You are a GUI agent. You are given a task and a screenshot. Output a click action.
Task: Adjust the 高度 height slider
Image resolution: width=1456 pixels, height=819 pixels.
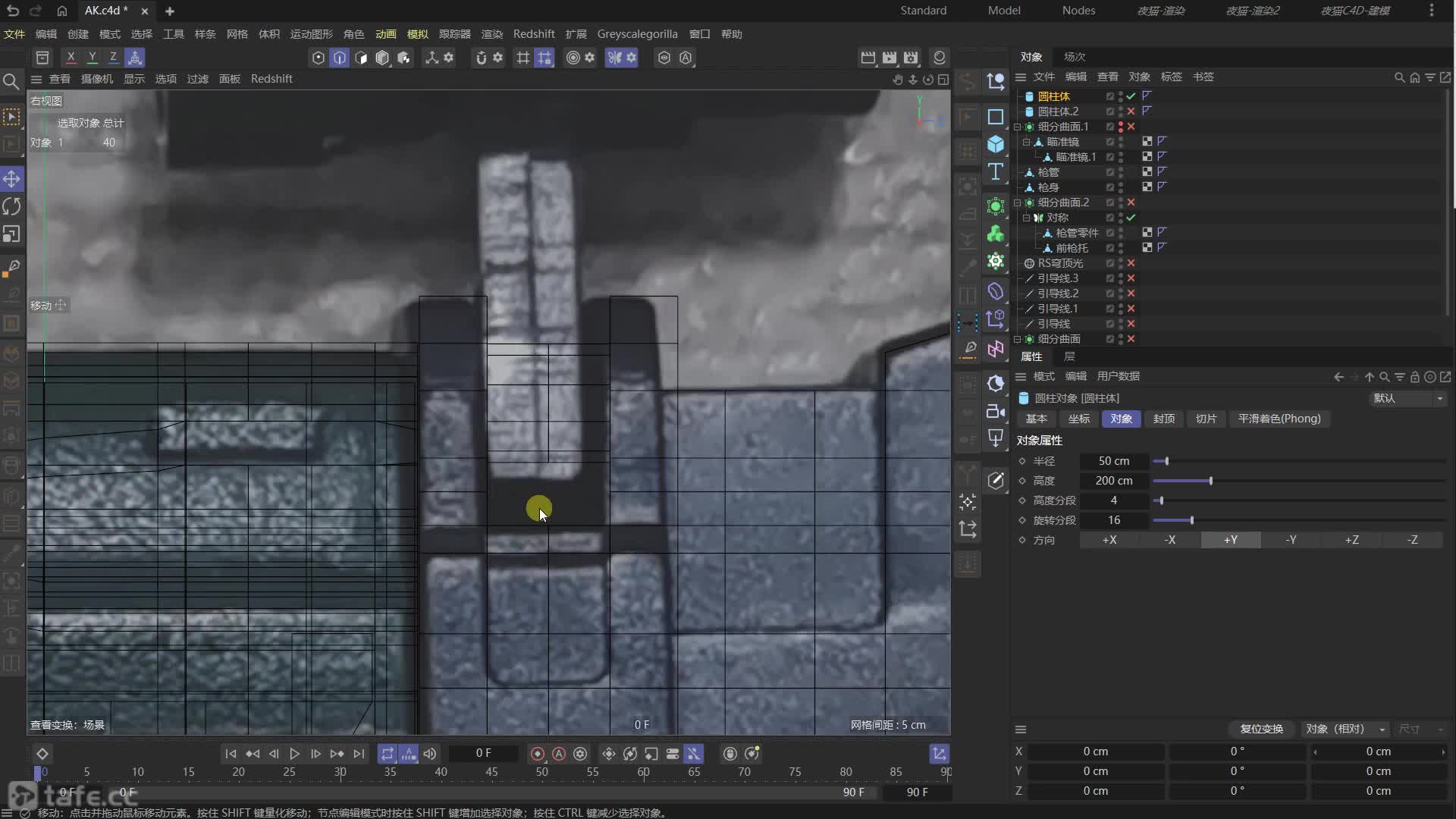point(1210,481)
